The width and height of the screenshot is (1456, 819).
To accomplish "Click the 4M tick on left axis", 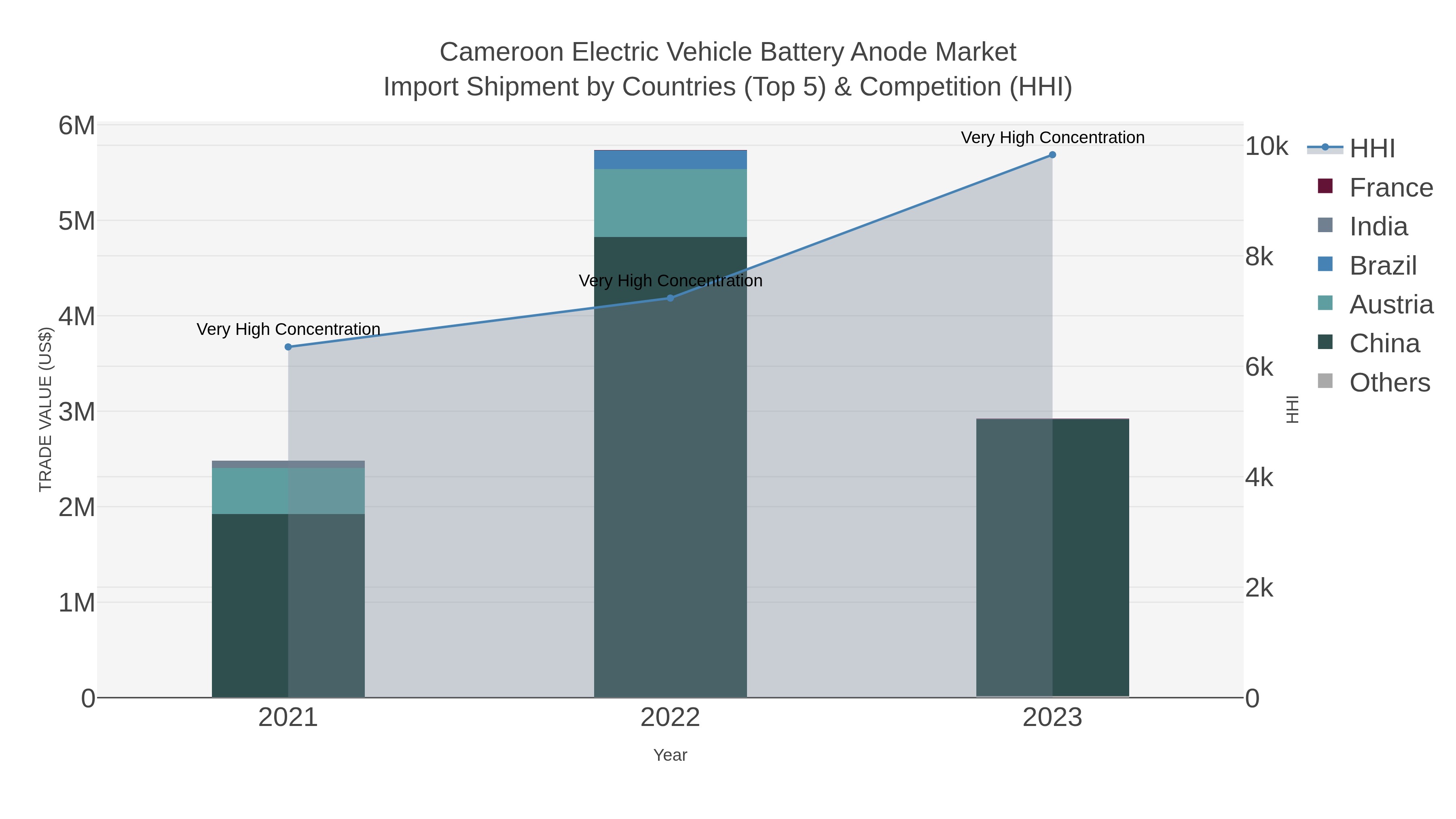I will [x=77, y=317].
